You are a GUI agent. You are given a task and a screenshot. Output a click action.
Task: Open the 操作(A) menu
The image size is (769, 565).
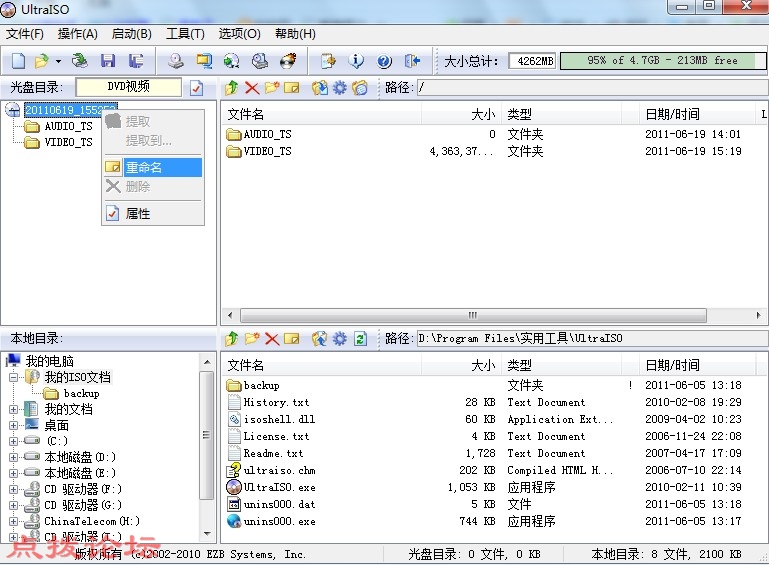[x=77, y=34]
